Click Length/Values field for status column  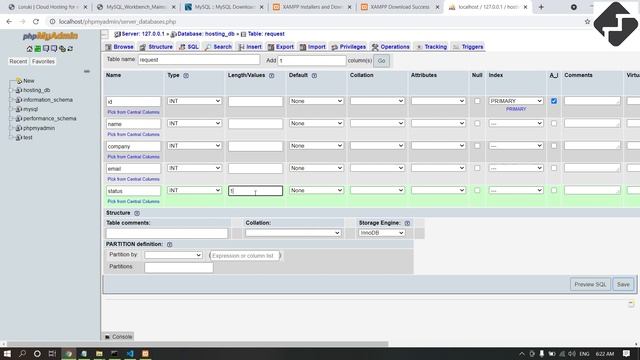[x=255, y=191]
